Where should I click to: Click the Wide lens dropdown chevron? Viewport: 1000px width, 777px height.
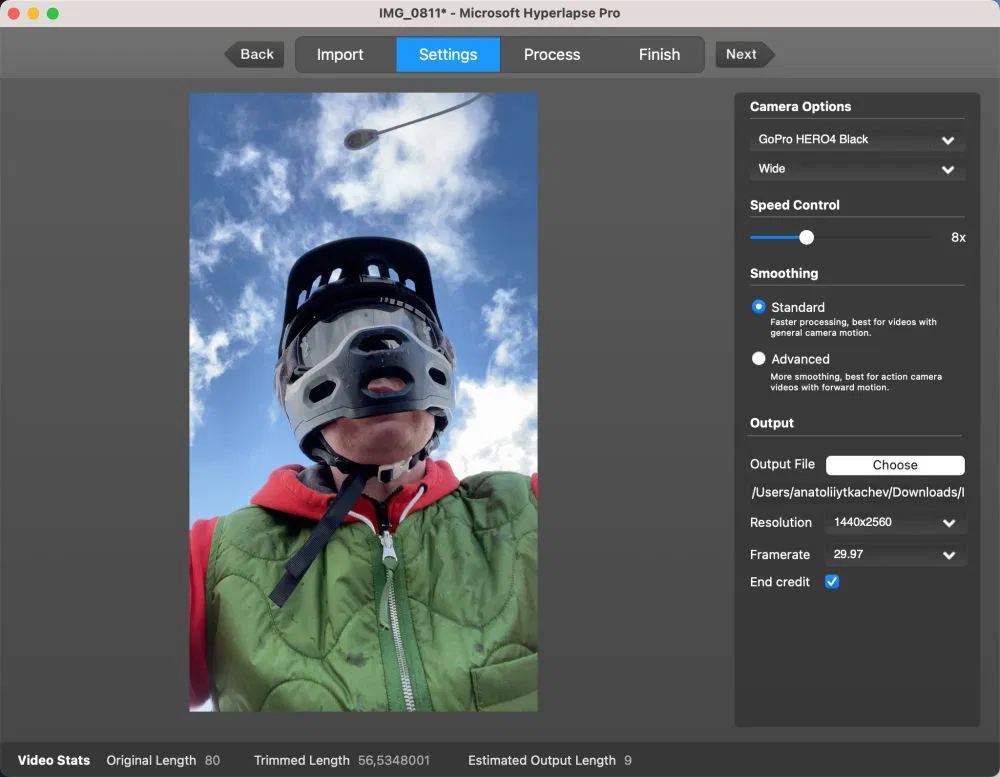tap(946, 169)
